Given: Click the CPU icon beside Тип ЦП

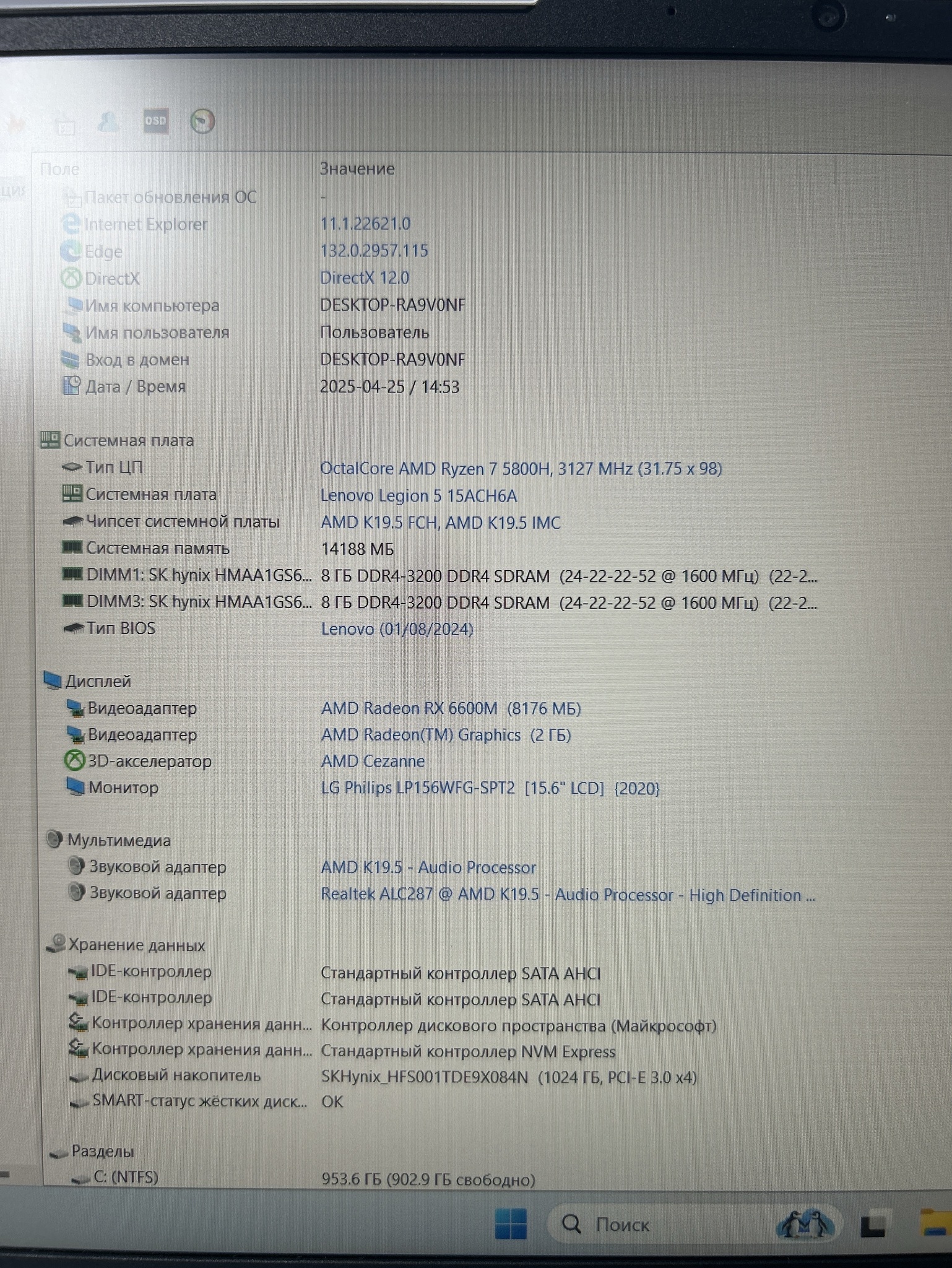Looking at the screenshot, I should (x=72, y=467).
